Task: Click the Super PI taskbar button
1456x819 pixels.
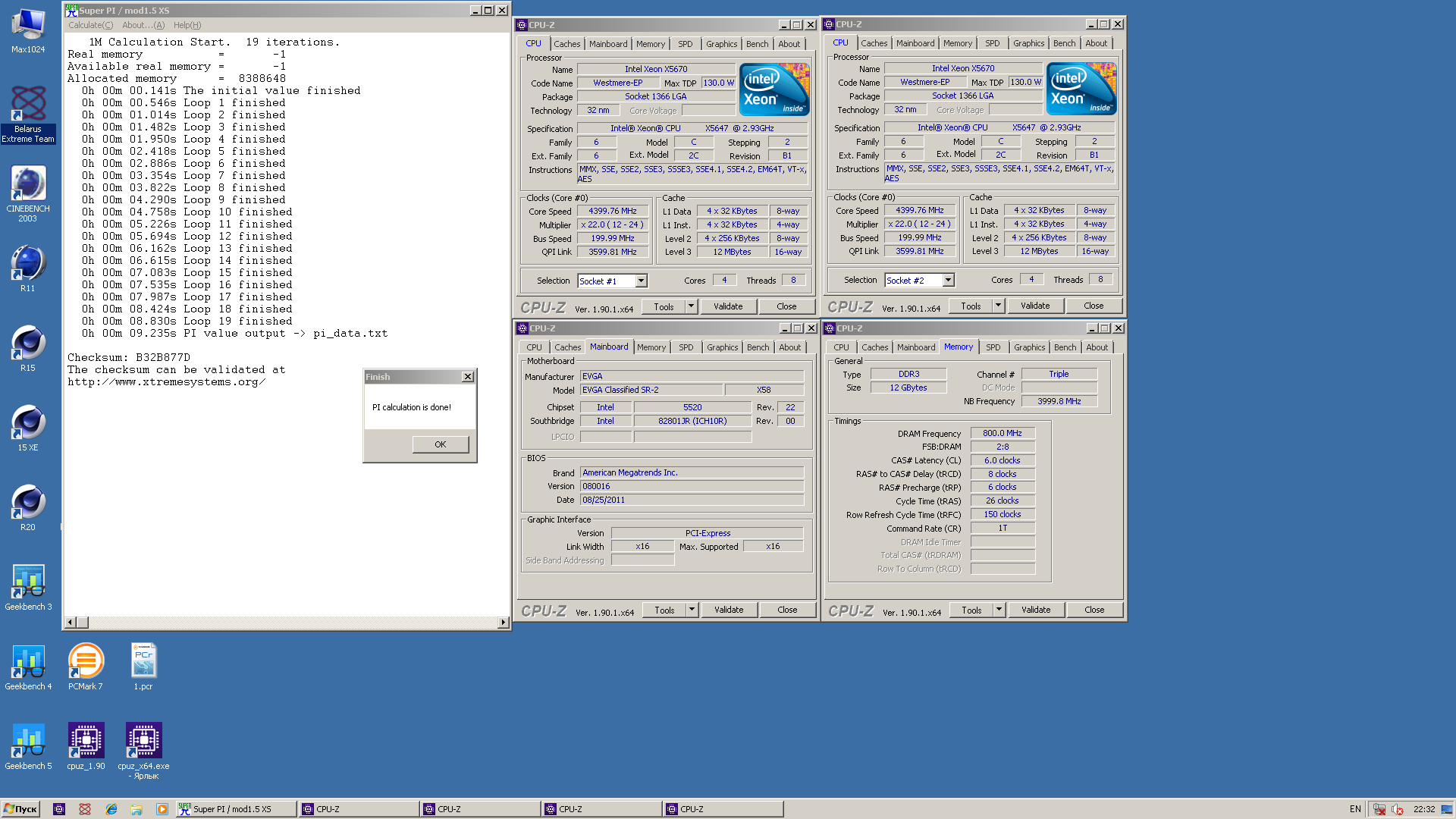Action: pos(236,809)
